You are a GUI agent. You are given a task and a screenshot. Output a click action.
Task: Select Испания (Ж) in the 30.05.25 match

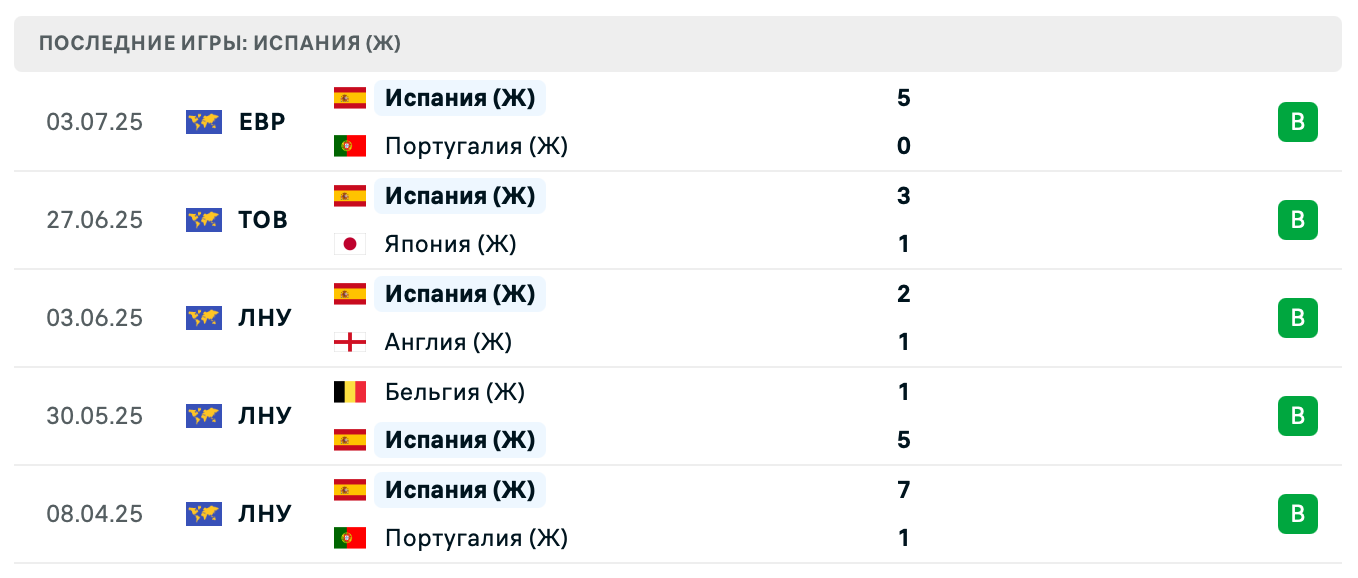pos(460,440)
